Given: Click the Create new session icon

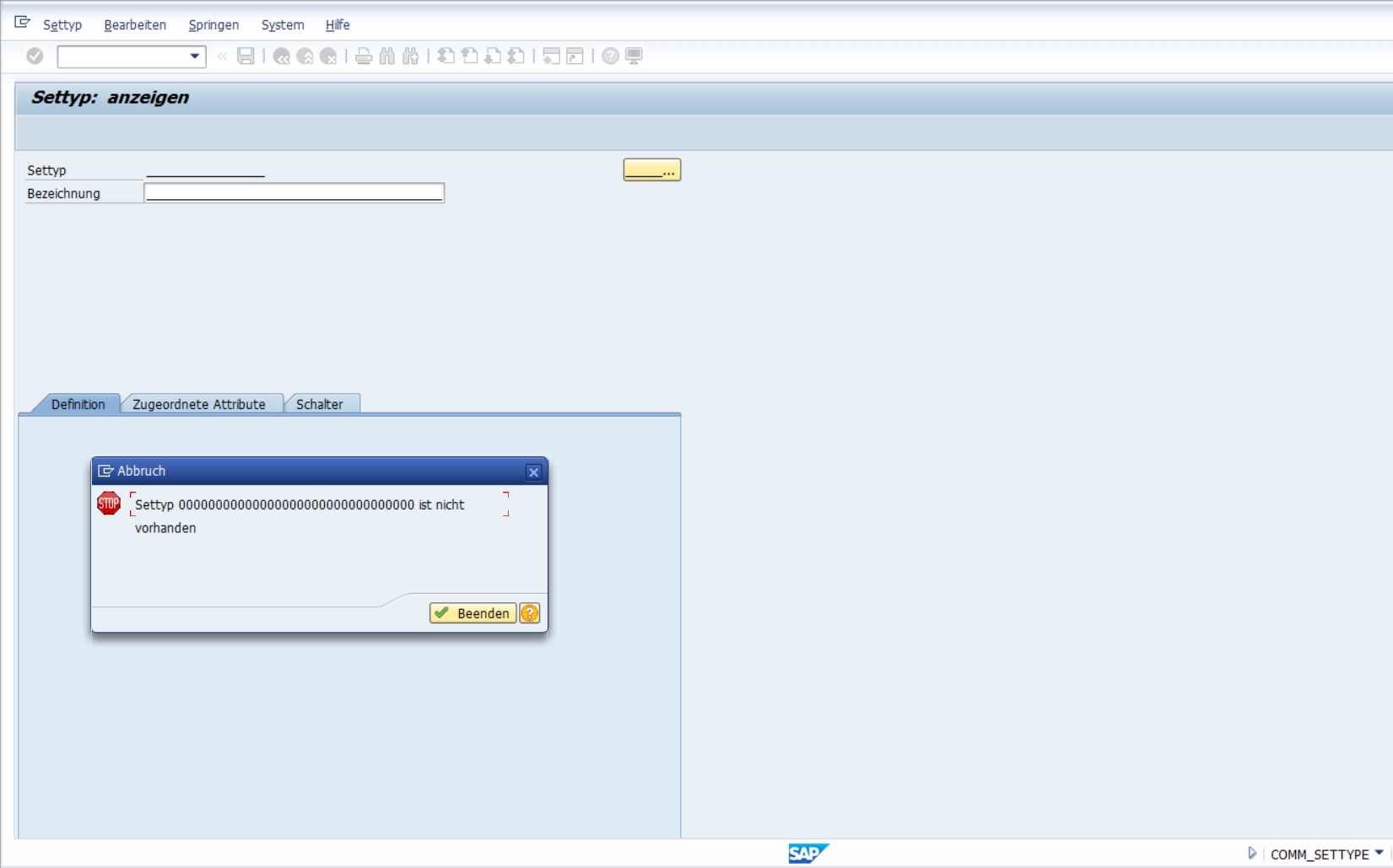Looking at the screenshot, I should pyautogui.click(x=551, y=57).
